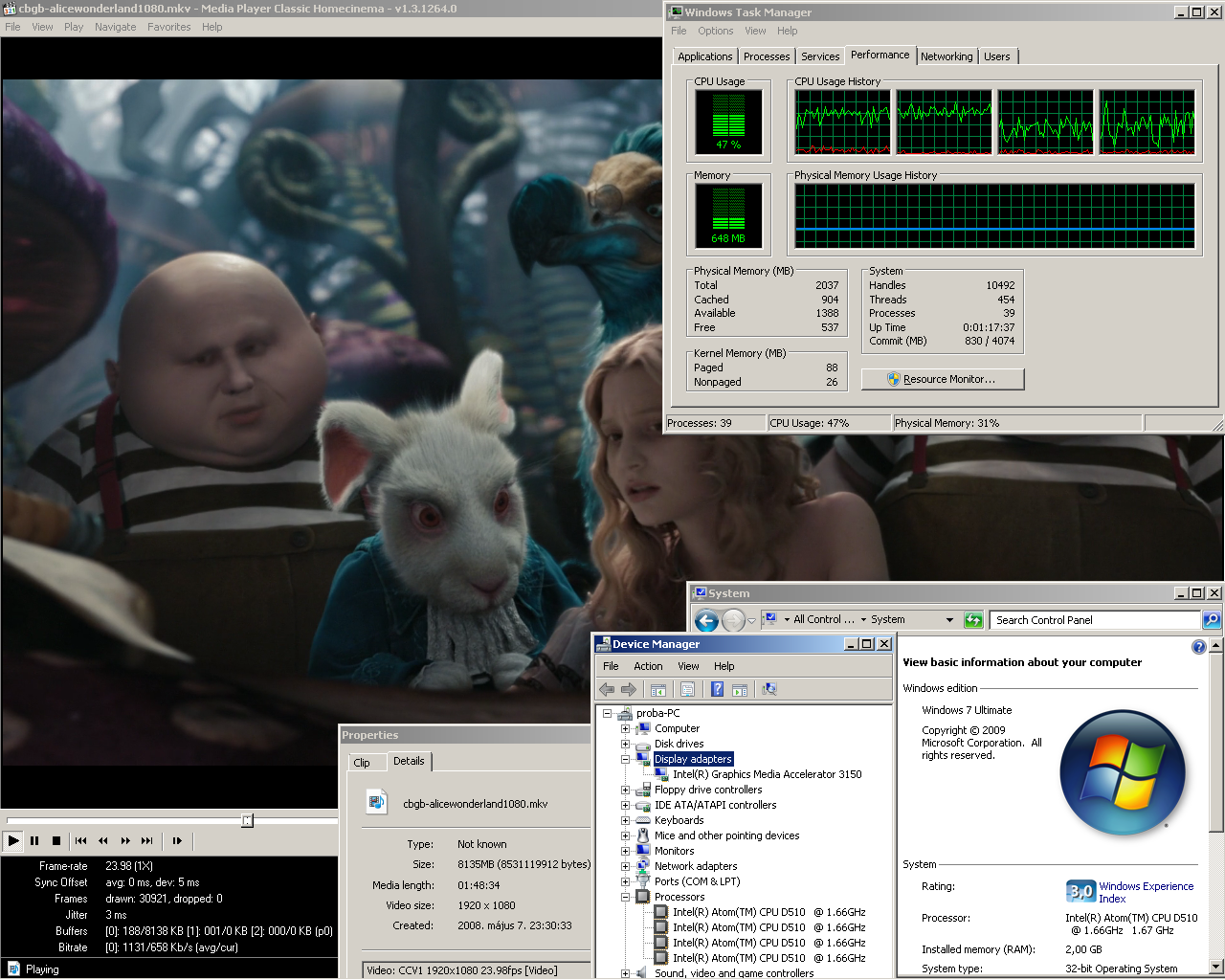Screen dimensions: 1225x980
Task: Click Scan for hardware changes icon
Action: tap(768, 689)
